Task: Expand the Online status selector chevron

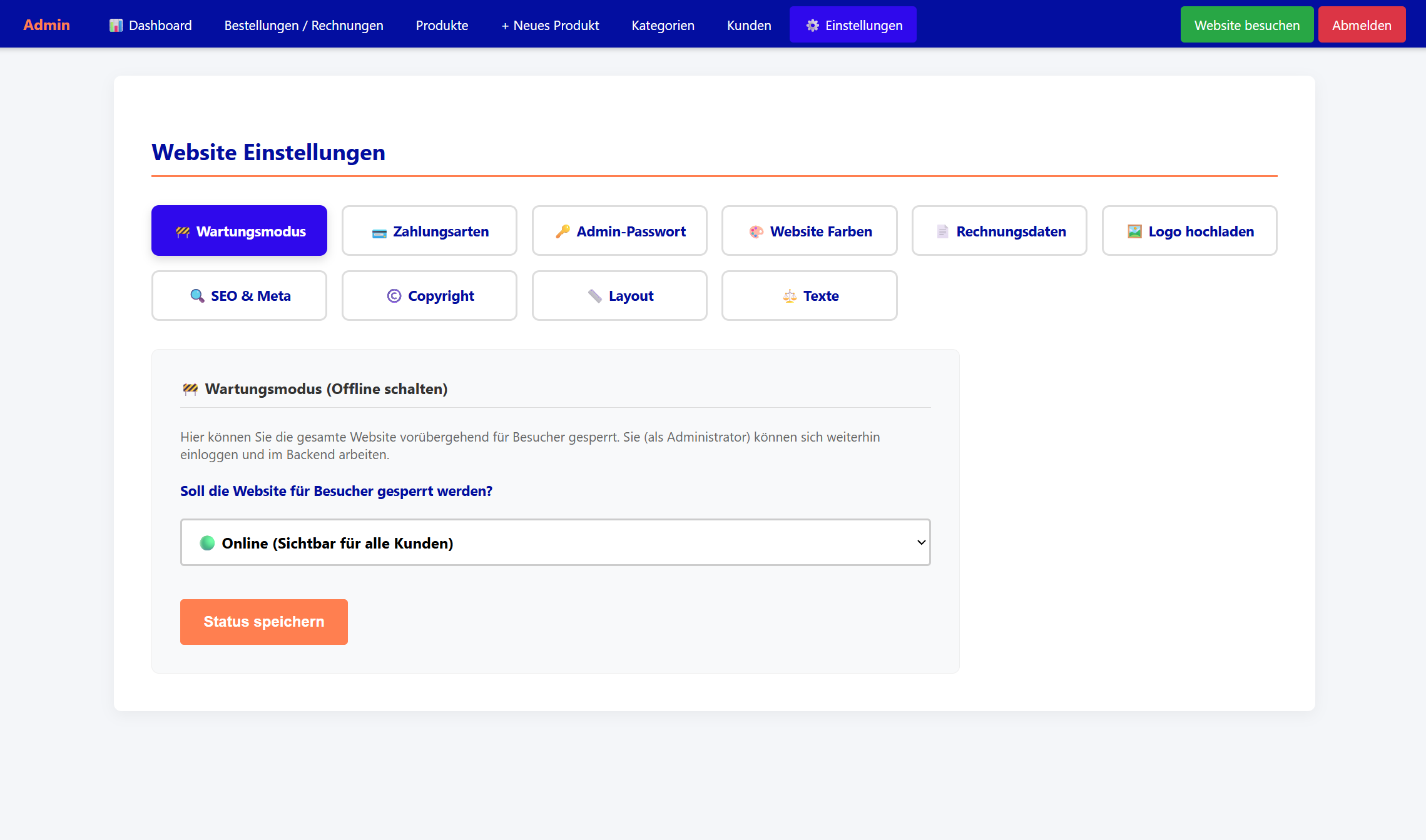Action: 920,542
